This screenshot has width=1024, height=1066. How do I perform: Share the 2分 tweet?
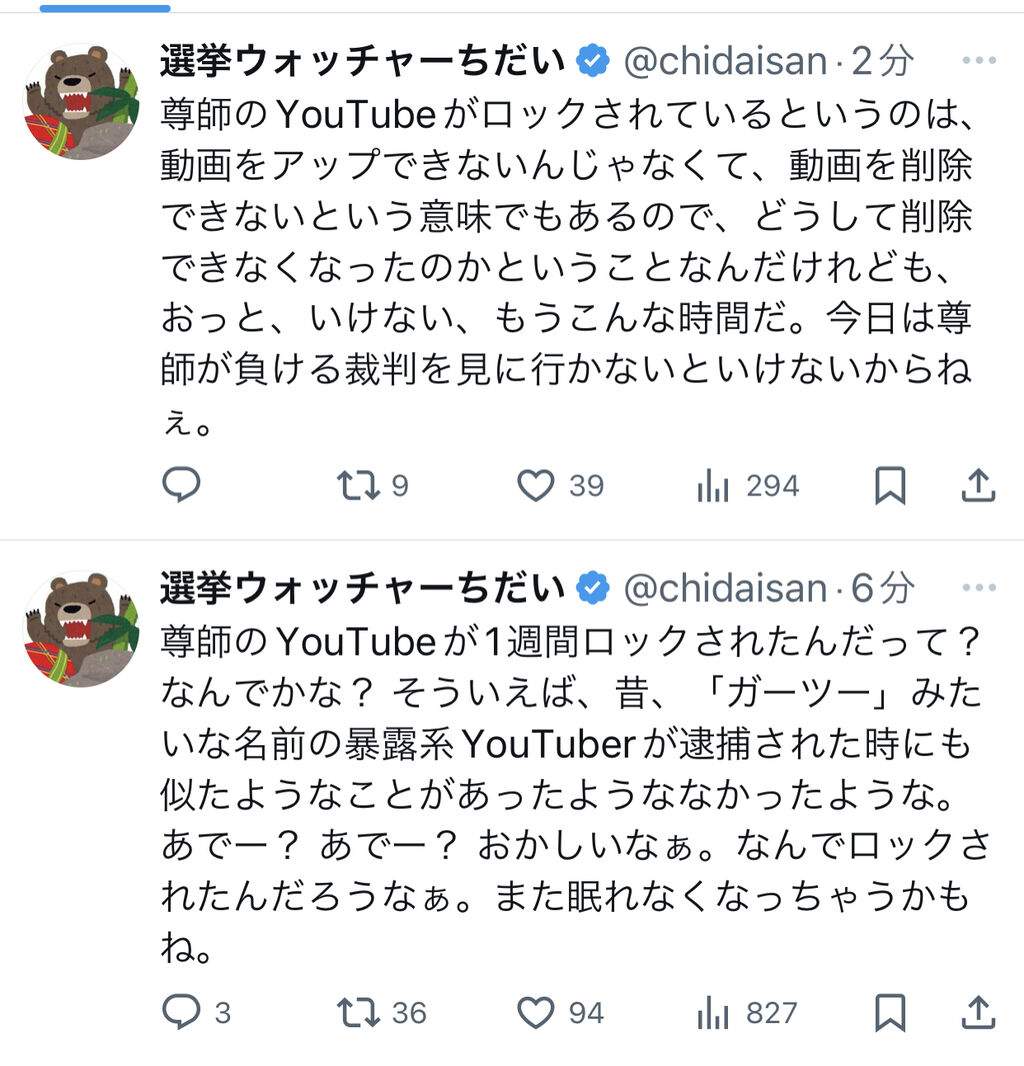[x=978, y=486]
